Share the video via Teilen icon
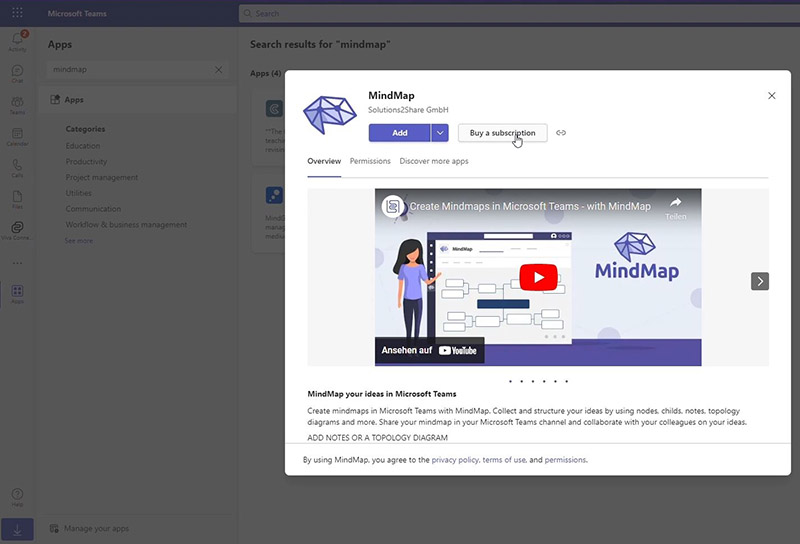Viewport: 800px width, 544px height. pyautogui.click(x=676, y=208)
